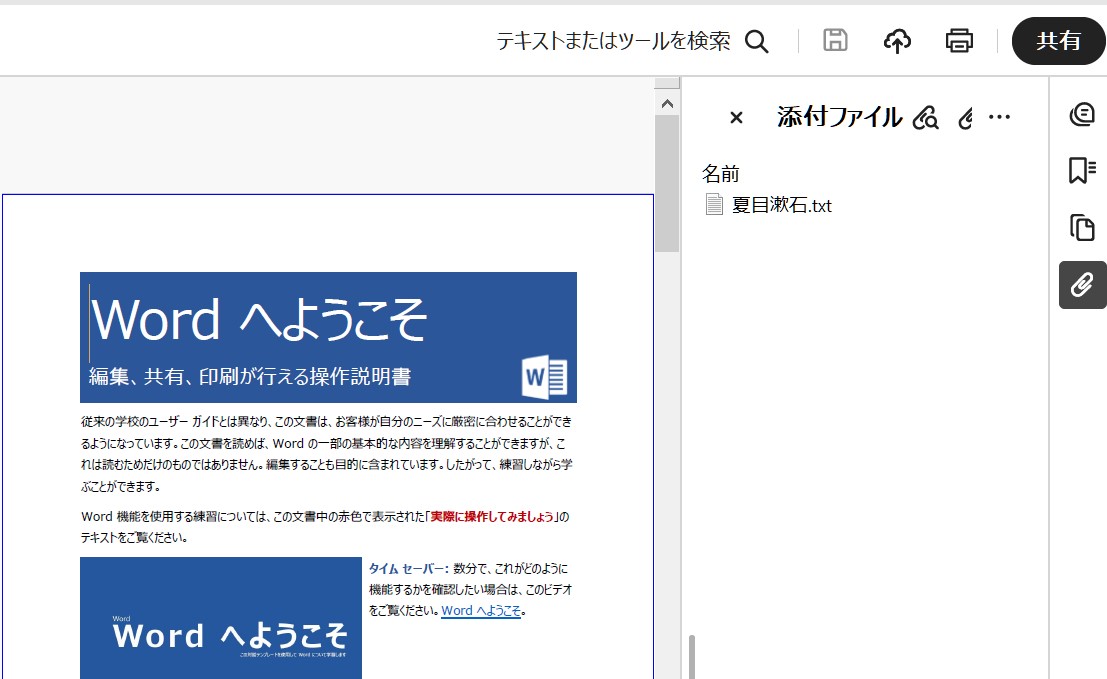This screenshot has width=1107, height=679.
Task: Open the page thumbnails panel icon
Action: [x=1082, y=228]
